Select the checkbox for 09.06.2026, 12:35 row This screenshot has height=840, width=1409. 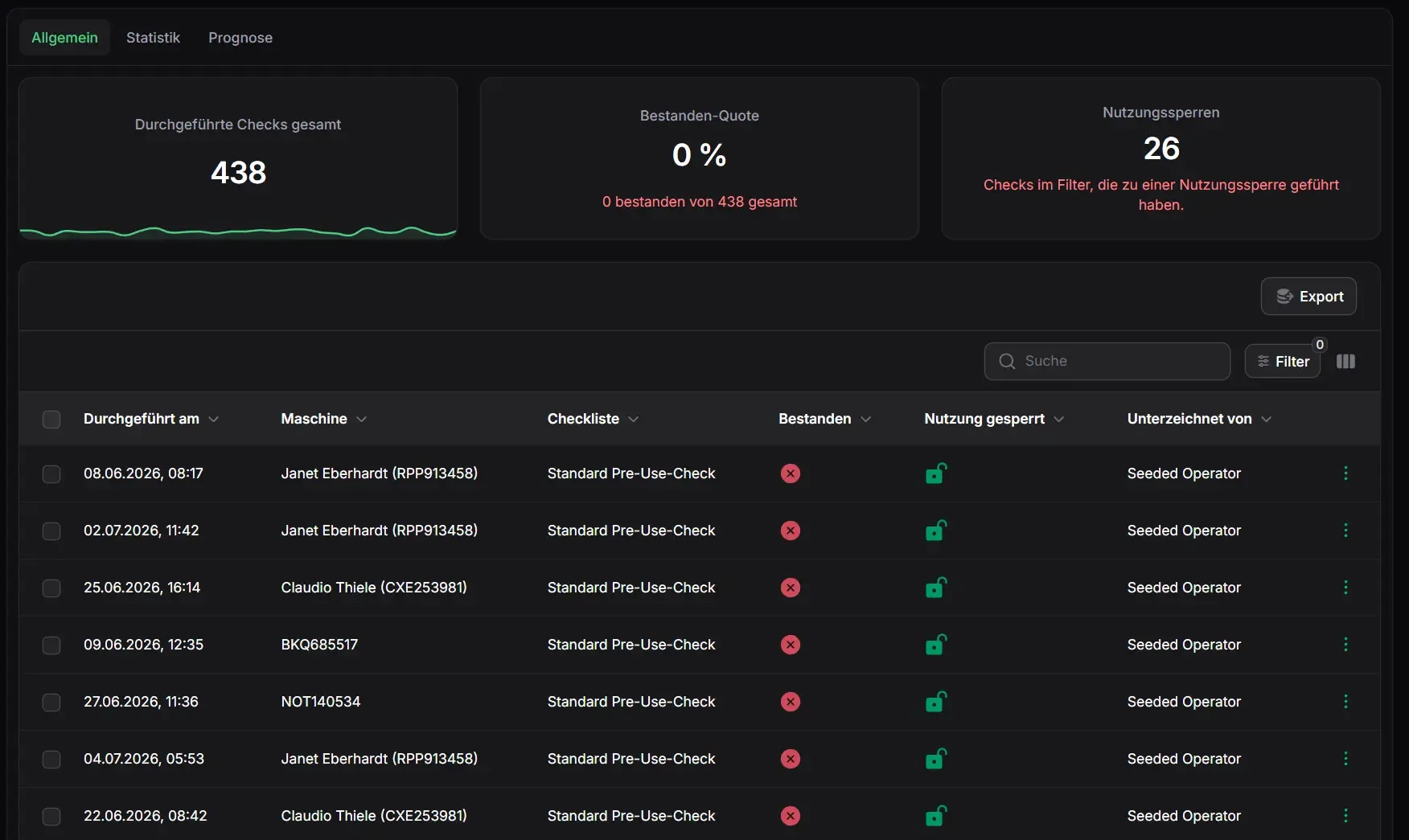tap(51, 645)
